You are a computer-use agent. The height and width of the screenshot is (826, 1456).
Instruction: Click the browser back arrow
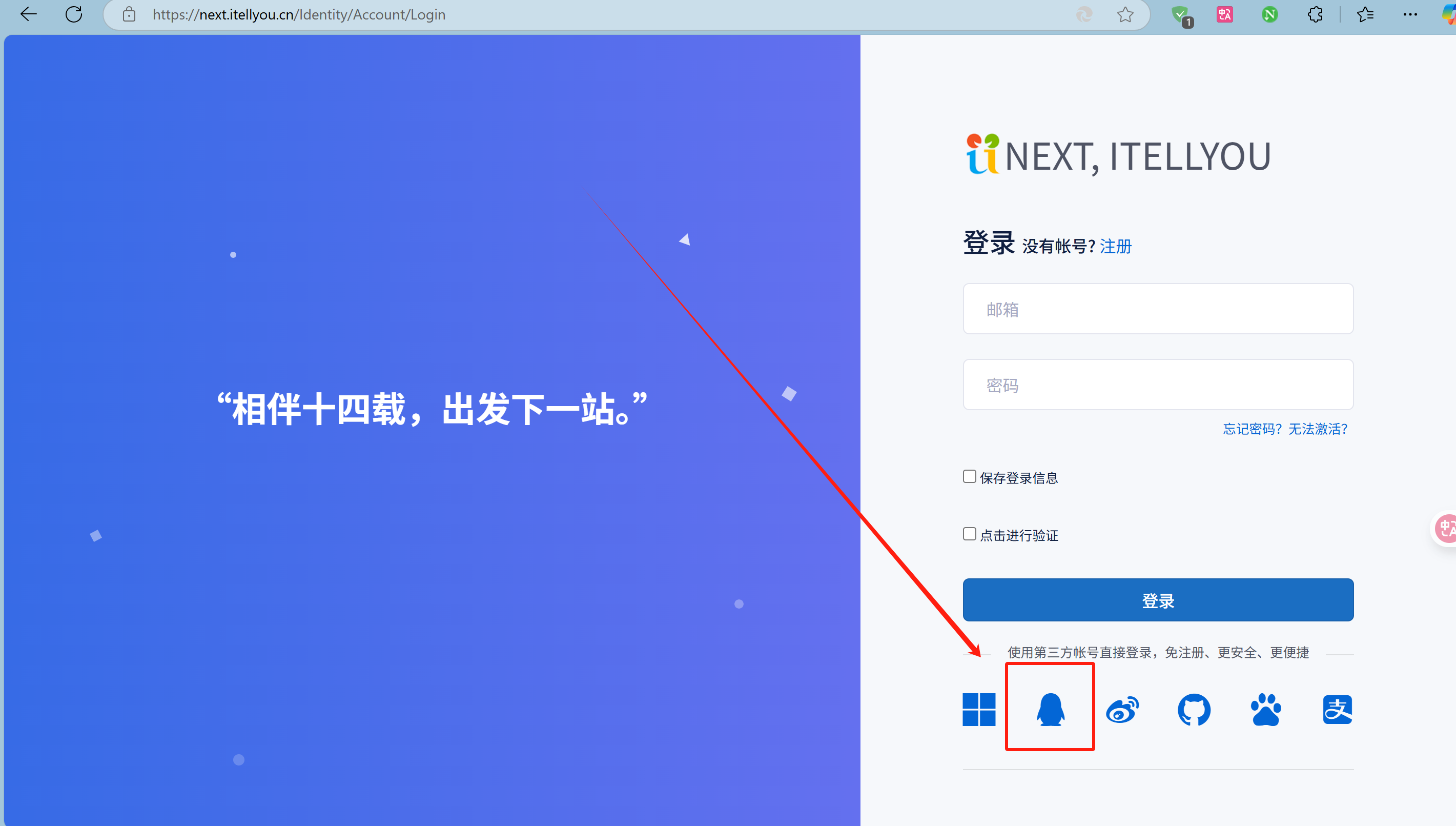click(x=28, y=14)
